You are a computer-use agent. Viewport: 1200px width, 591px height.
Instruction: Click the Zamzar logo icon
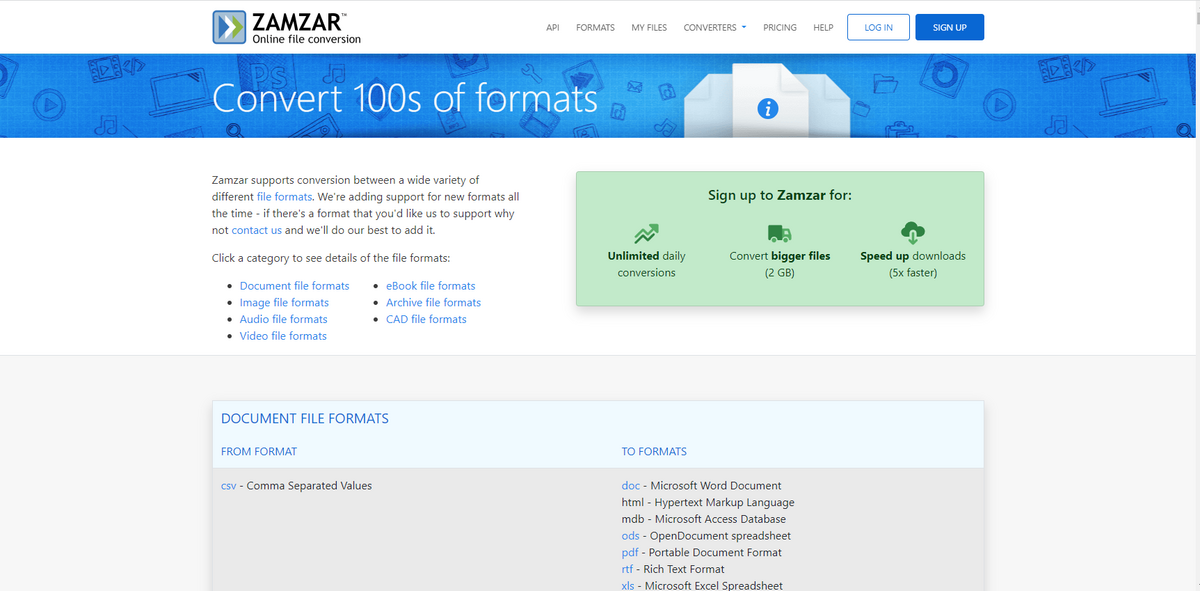pyautogui.click(x=229, y=27)
